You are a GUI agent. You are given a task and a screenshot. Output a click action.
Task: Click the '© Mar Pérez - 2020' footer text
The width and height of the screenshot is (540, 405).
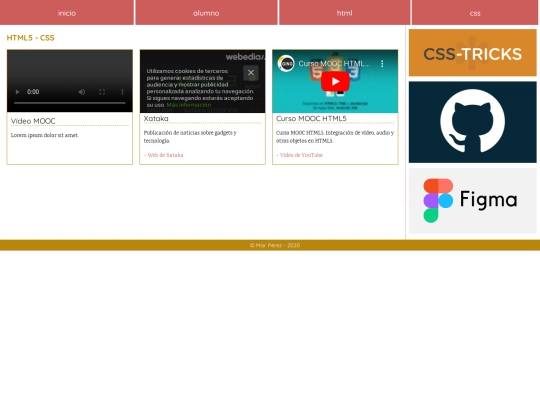(275, 245)
